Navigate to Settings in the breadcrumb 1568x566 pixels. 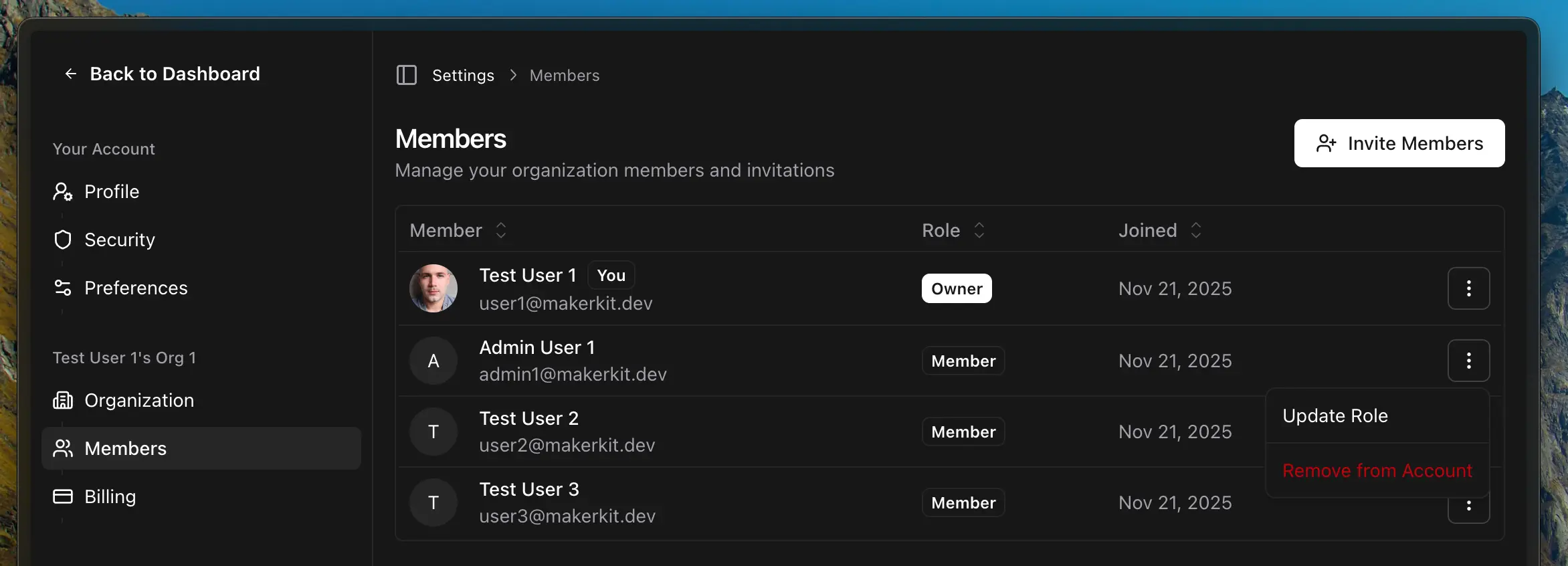click(x=463, y=76)
